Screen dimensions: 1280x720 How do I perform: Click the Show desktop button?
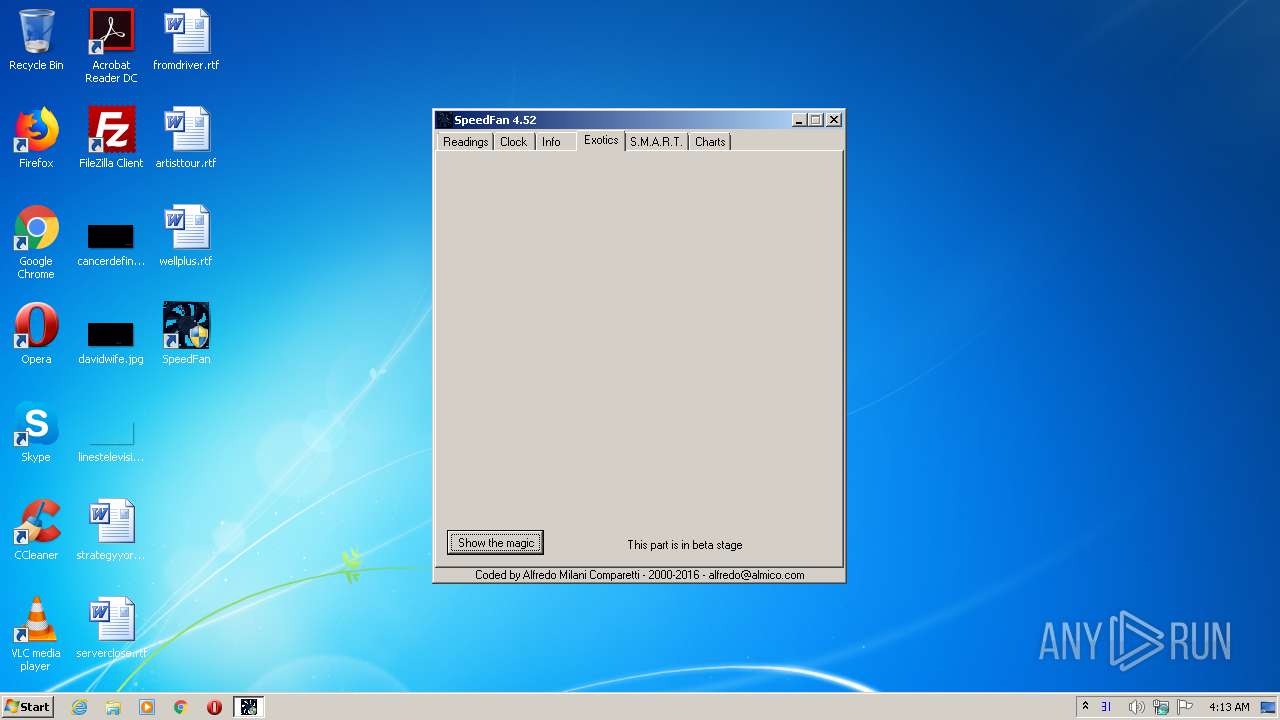[x=1270, y=707]
